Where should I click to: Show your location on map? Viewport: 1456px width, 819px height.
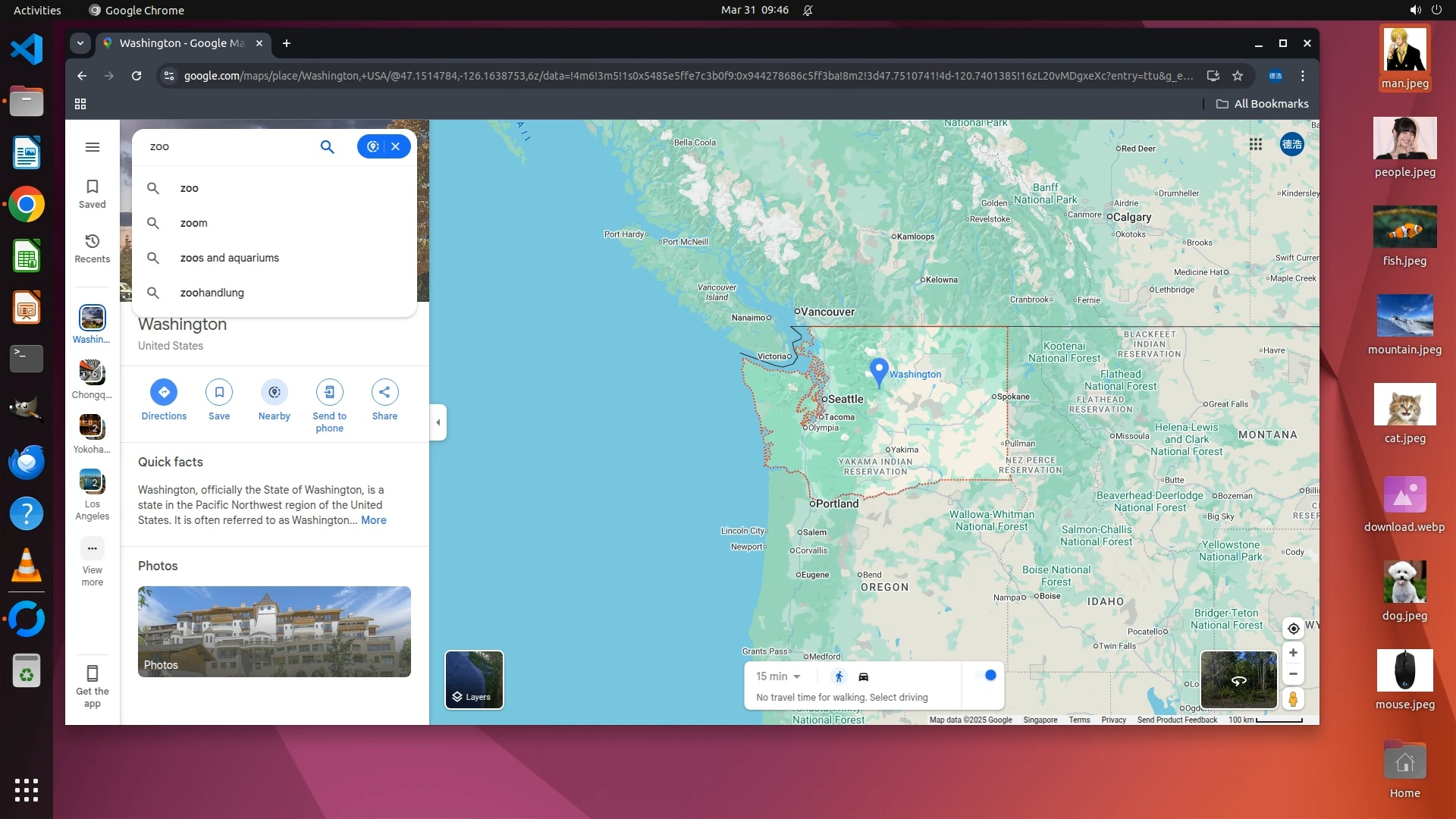1294,629
